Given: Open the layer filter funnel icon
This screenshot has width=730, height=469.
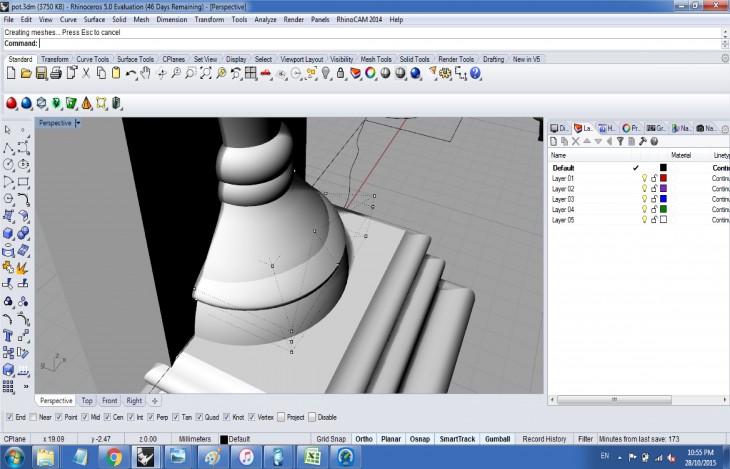Looking at the screenshot, I should (619, 142).
